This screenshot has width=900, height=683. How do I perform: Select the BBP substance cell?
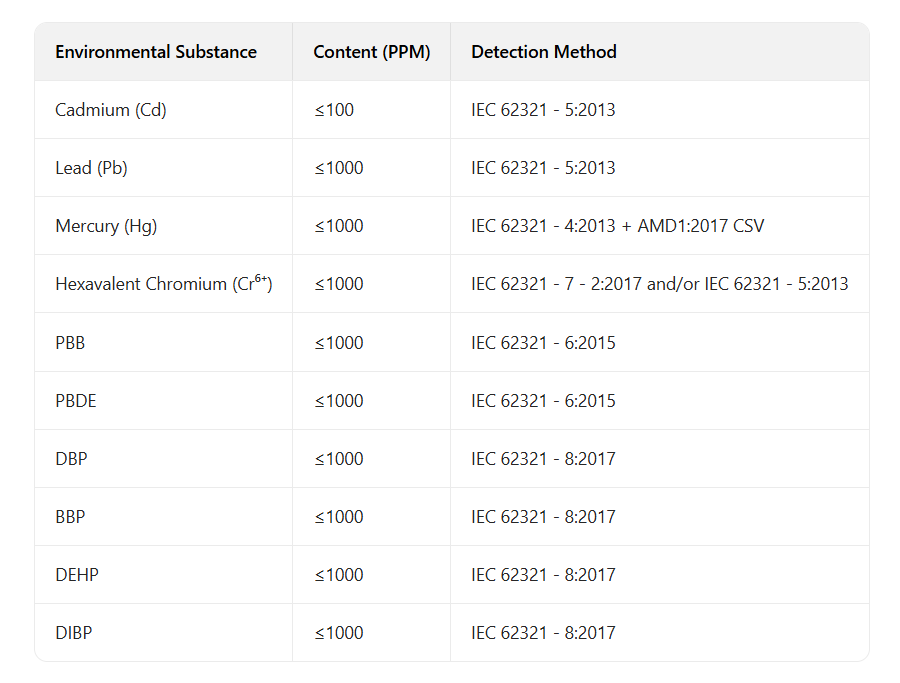click(70, 517)
